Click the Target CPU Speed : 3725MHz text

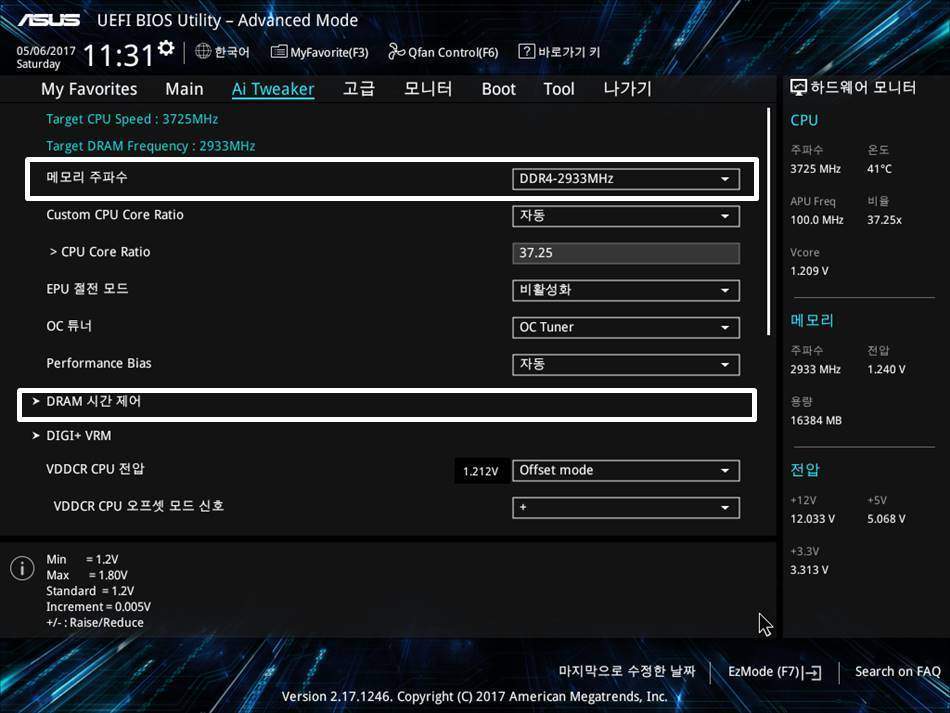pyautogui.click(x=132, y=119)
